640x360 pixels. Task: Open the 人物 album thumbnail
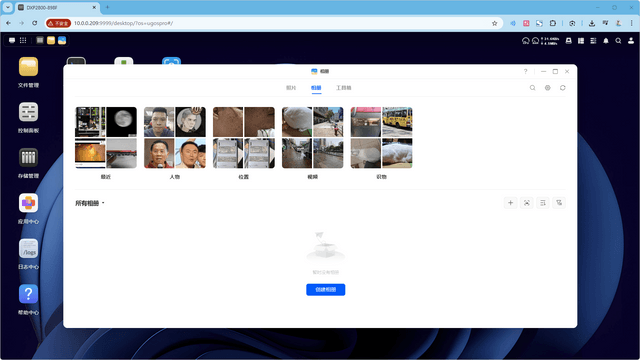coord(175,138)
